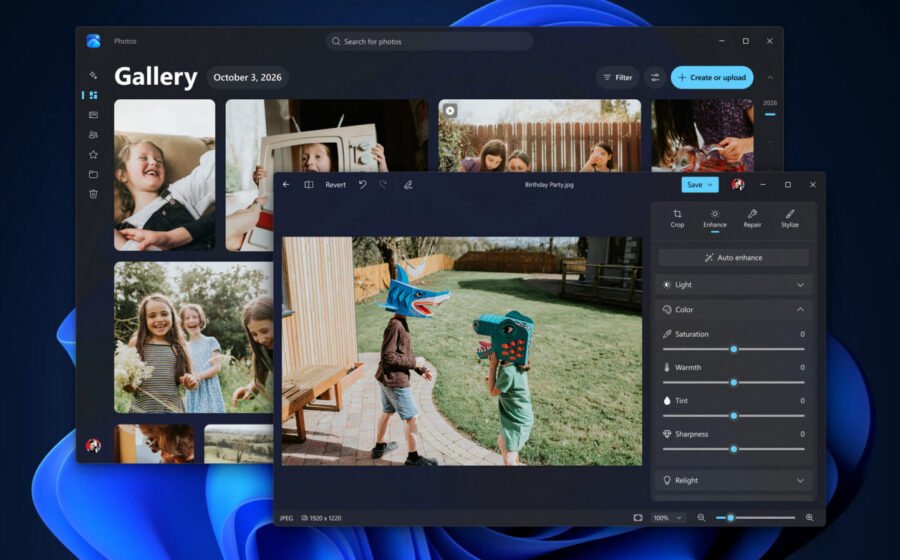Click the Warmth label
The height and width of the screenshot is (560, 900).
point(688,367)
